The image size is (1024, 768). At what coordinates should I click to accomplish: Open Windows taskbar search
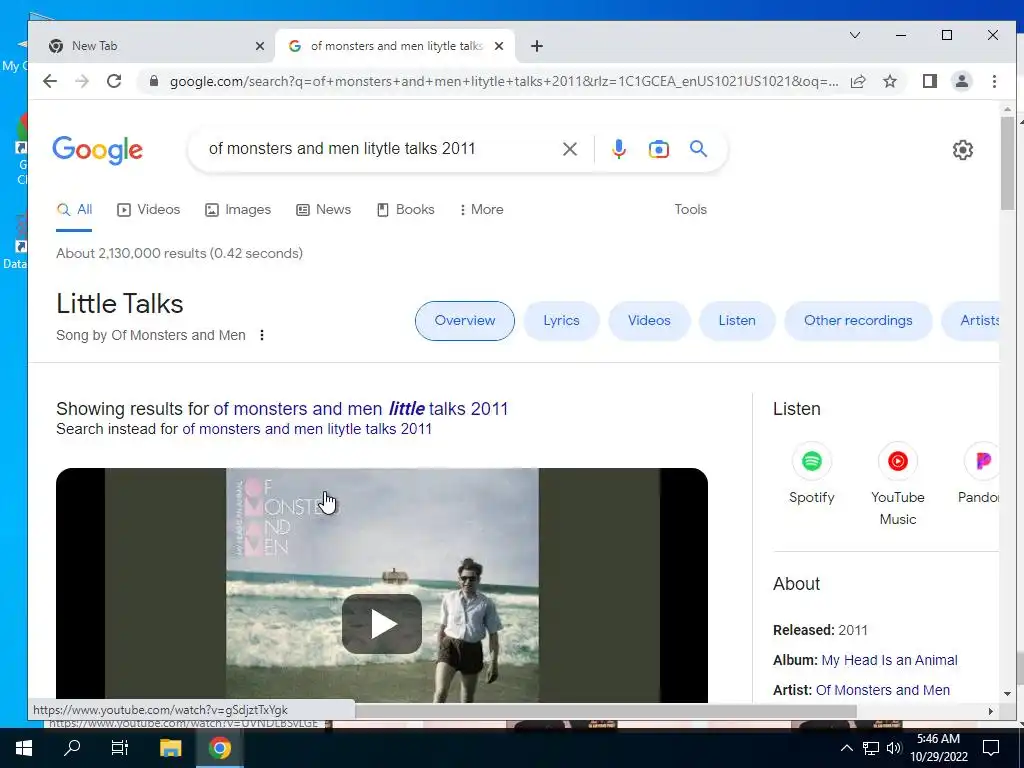click(x=72, y=748)
